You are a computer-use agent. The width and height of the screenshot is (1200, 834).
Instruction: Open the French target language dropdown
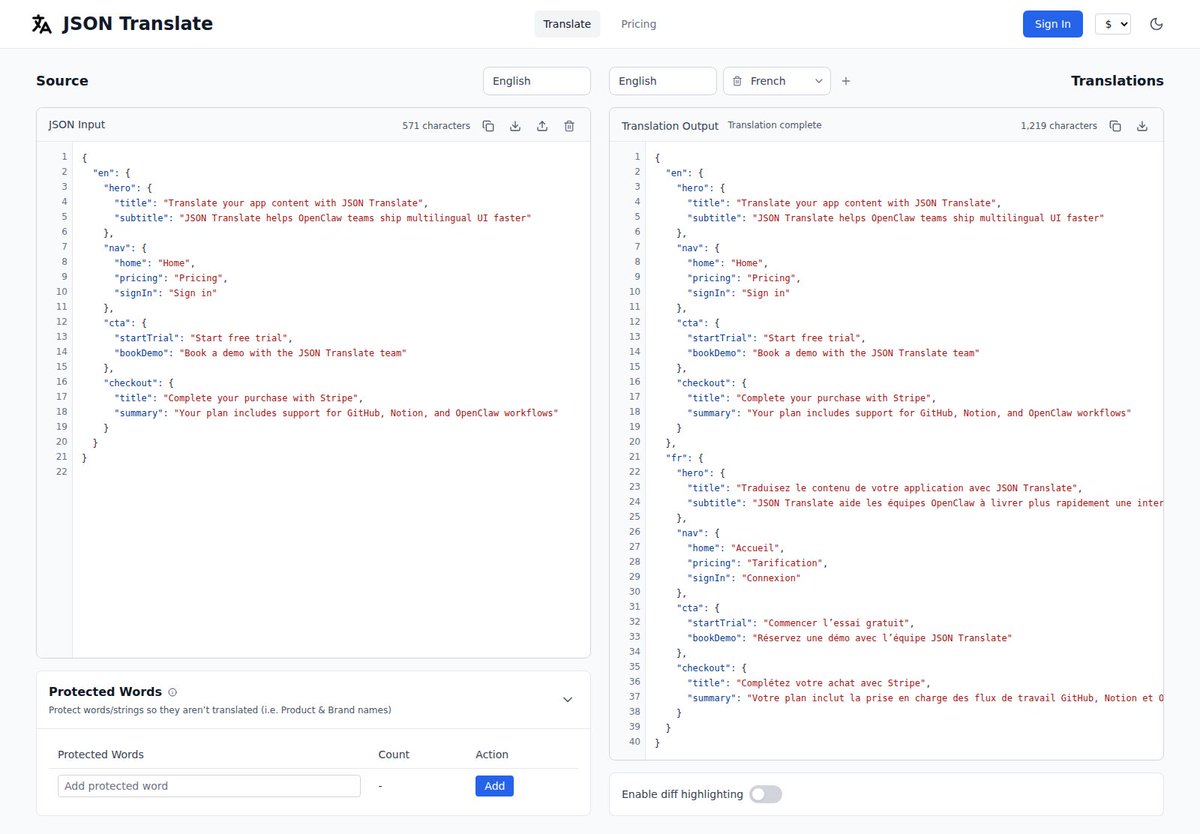click(x=777, y=81)
